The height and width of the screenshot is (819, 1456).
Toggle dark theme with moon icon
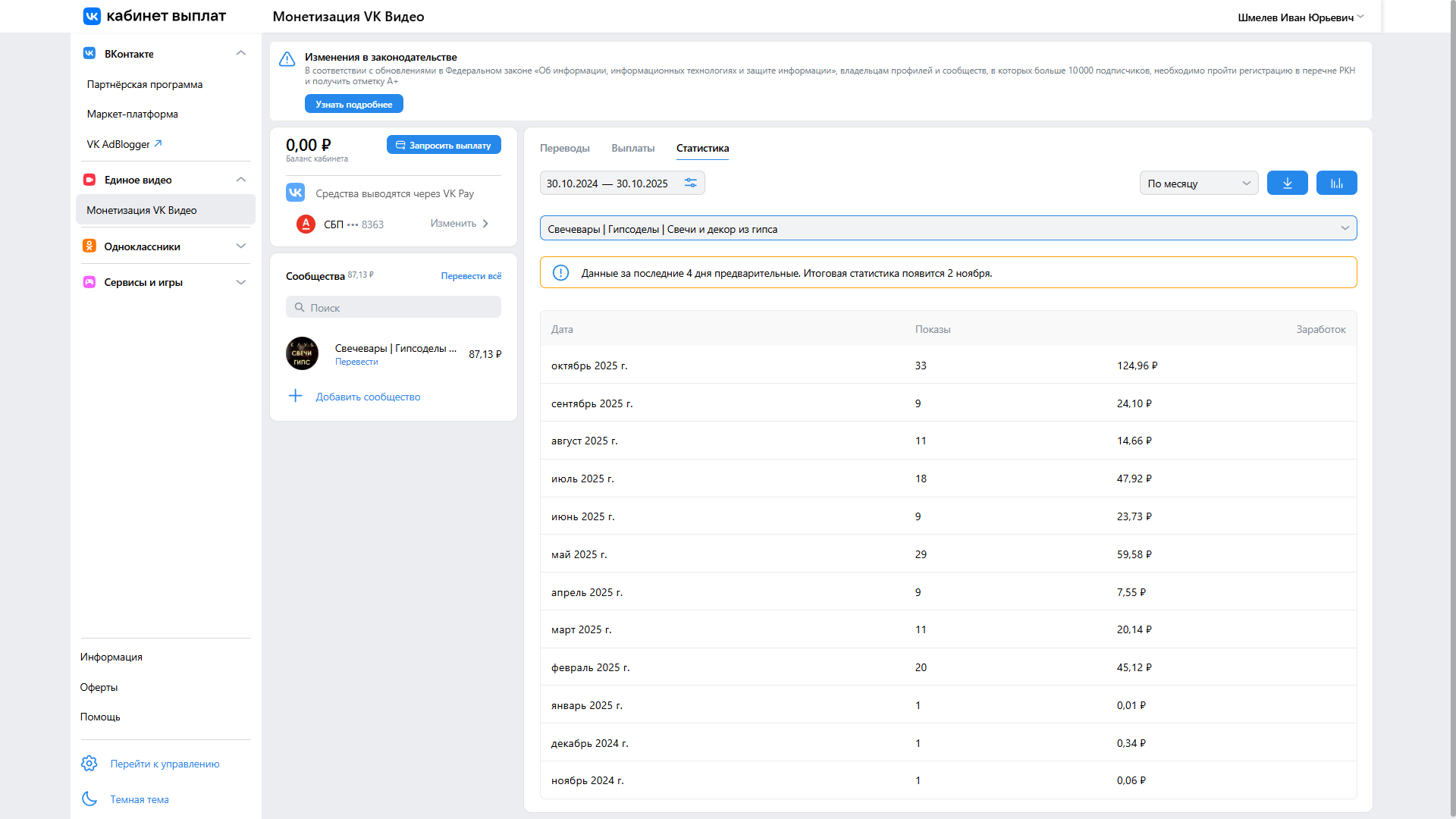(x=89, y=799)
